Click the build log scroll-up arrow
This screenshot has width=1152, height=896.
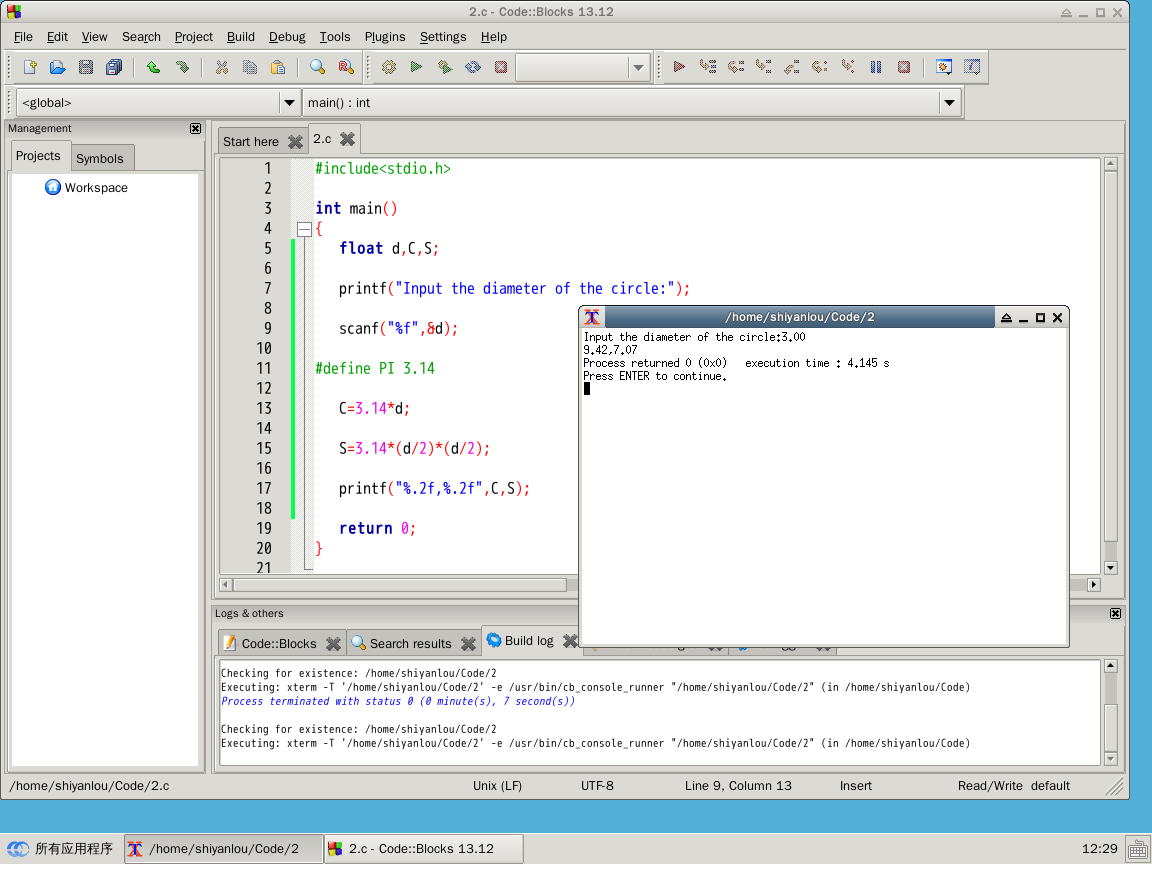point(1111,666)
